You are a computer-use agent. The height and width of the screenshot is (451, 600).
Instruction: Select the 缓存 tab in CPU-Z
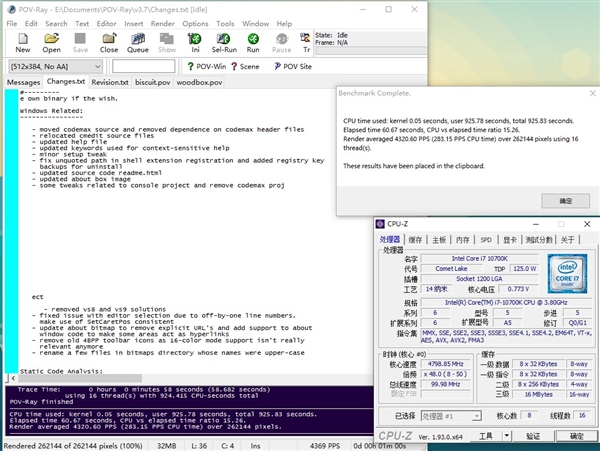pos(415,240)
